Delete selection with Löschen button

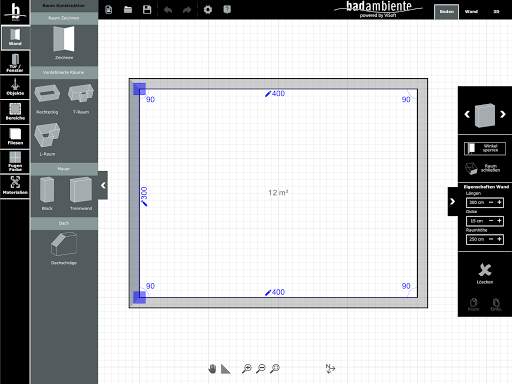pyautogui.click(x=485, y=274)
